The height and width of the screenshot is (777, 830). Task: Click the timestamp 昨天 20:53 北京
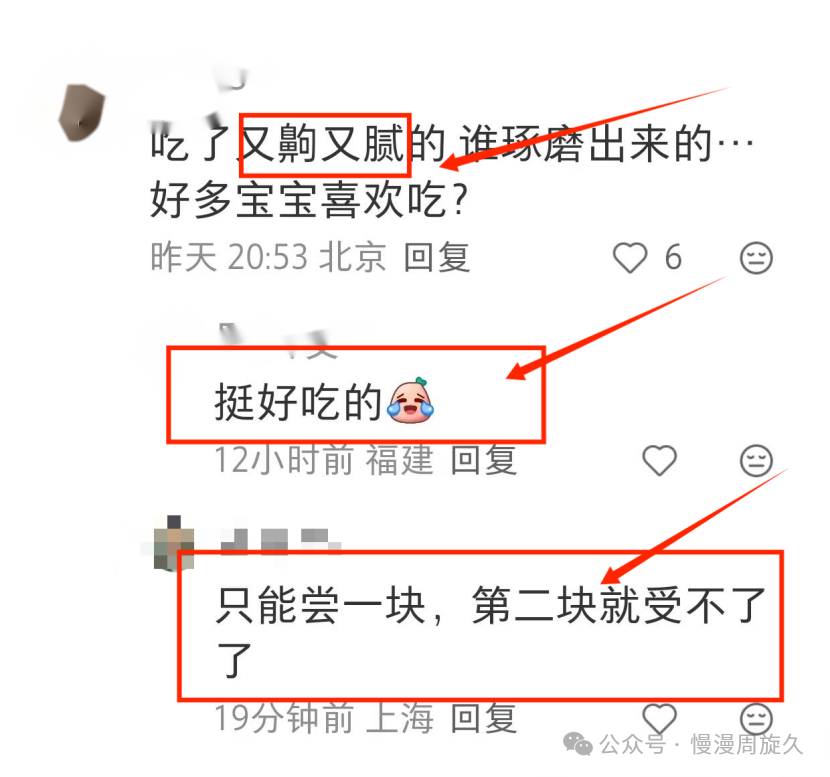[268, 258]
